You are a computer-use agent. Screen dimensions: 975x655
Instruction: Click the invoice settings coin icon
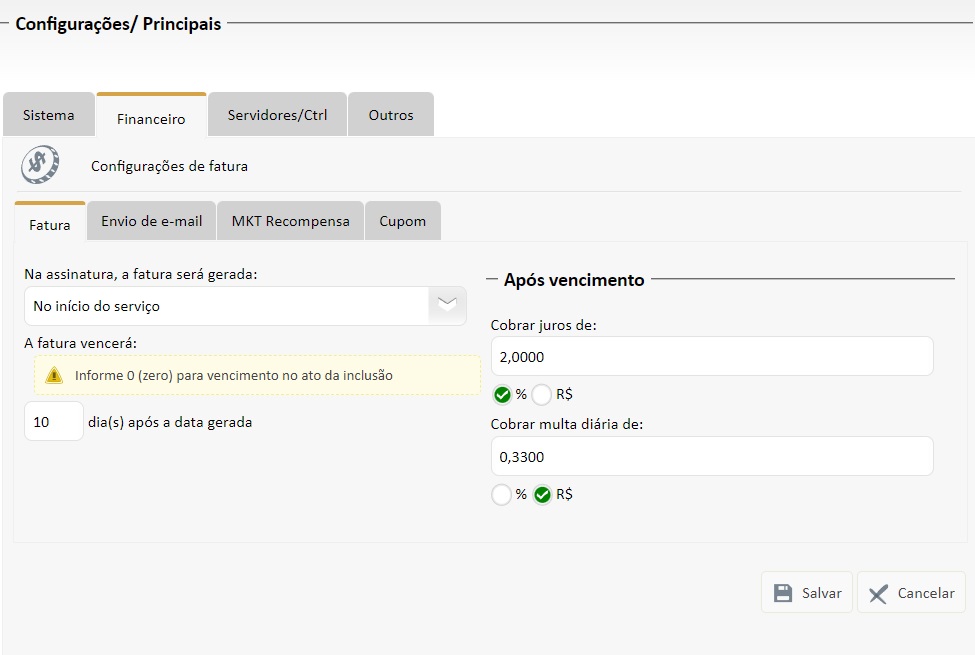(40, 165)
